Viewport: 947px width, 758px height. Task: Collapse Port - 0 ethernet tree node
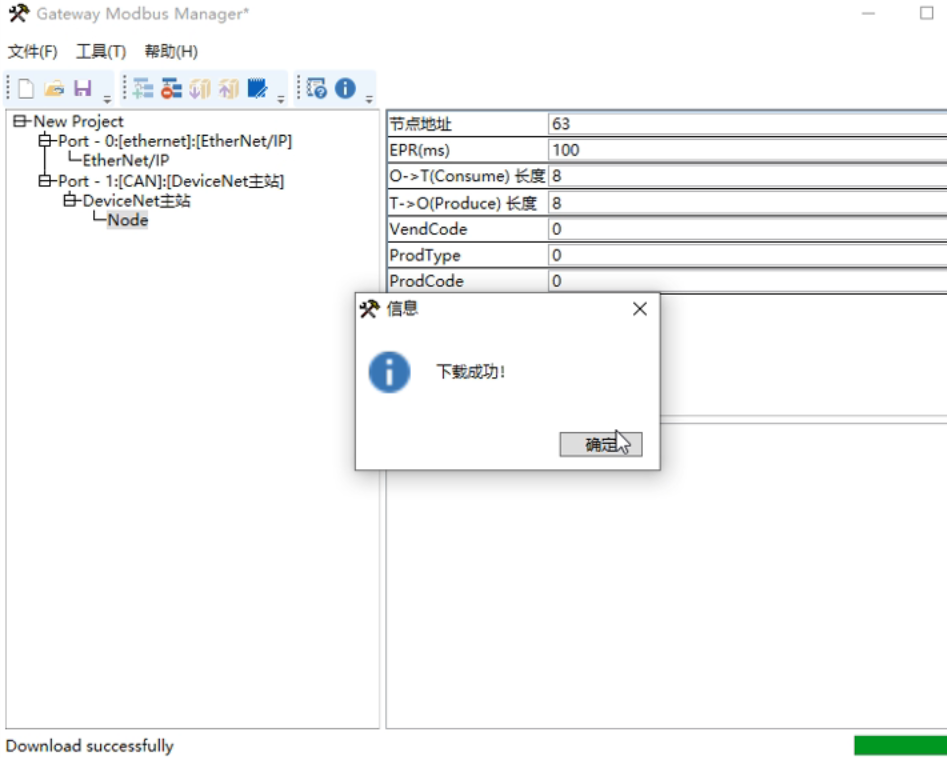click(x=45, y=142)
